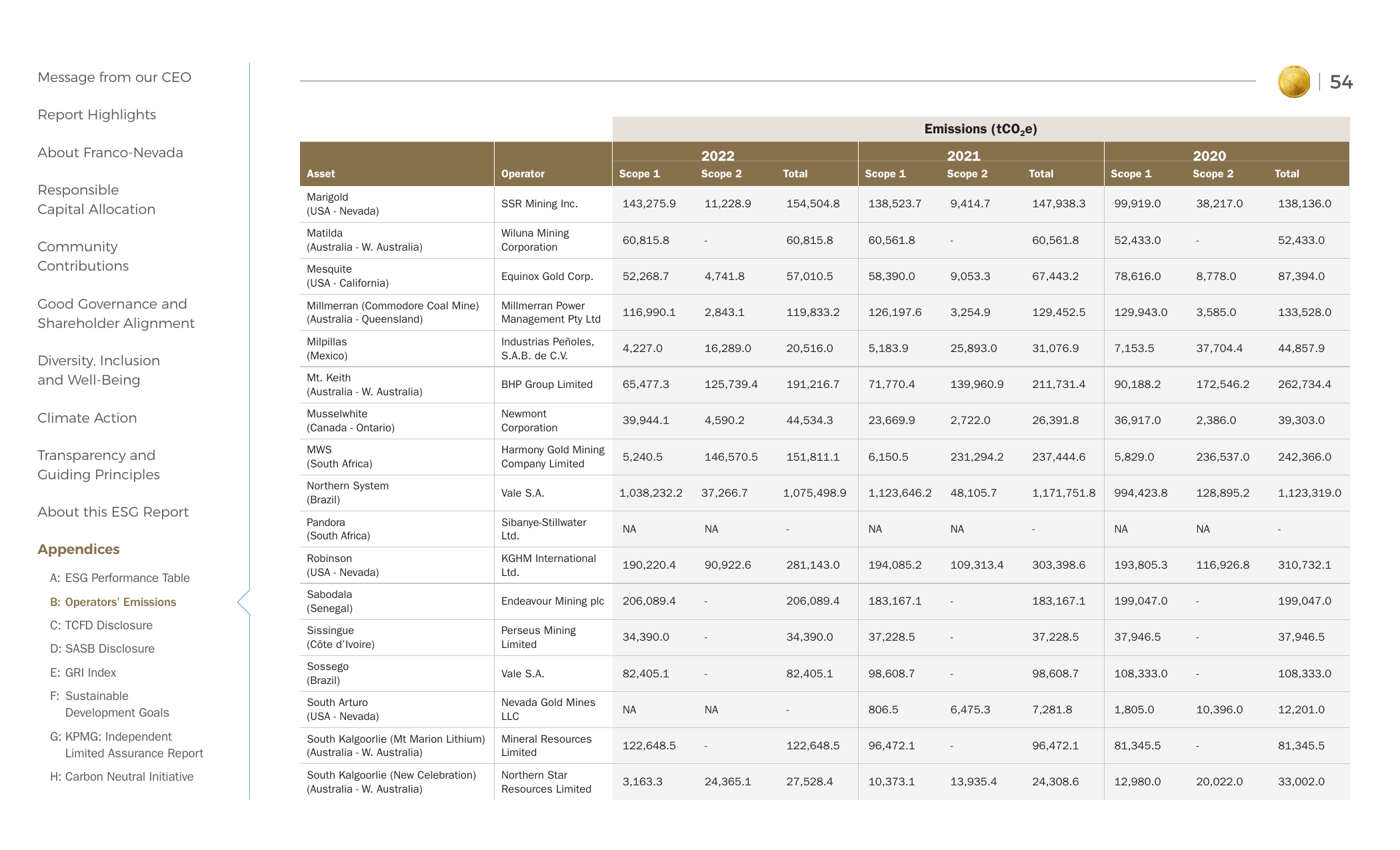Jump to Climate Action section
1400x850 pixels.
pos(87,418)
